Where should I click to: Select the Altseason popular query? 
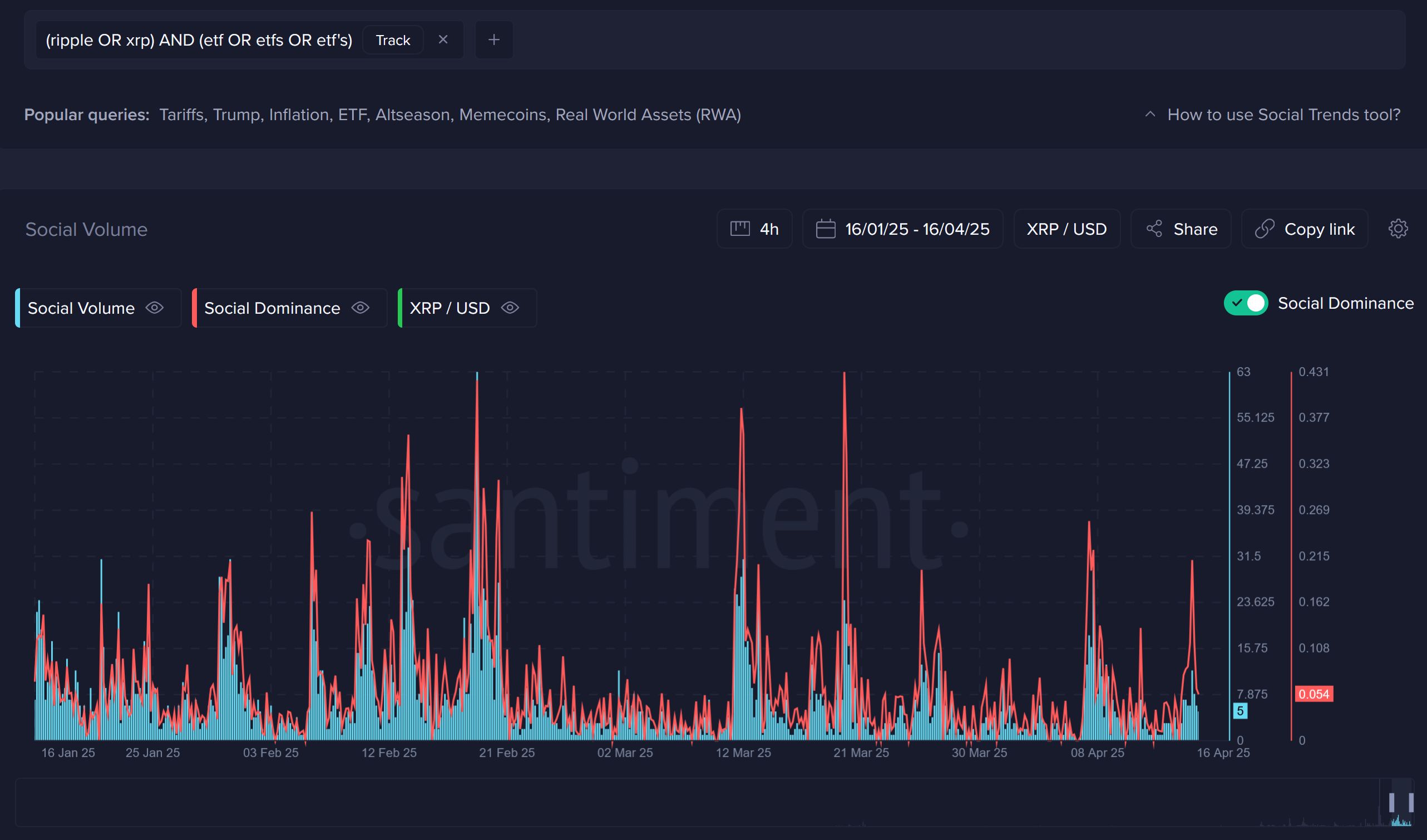pyautogui.click(x=412, y=115)
